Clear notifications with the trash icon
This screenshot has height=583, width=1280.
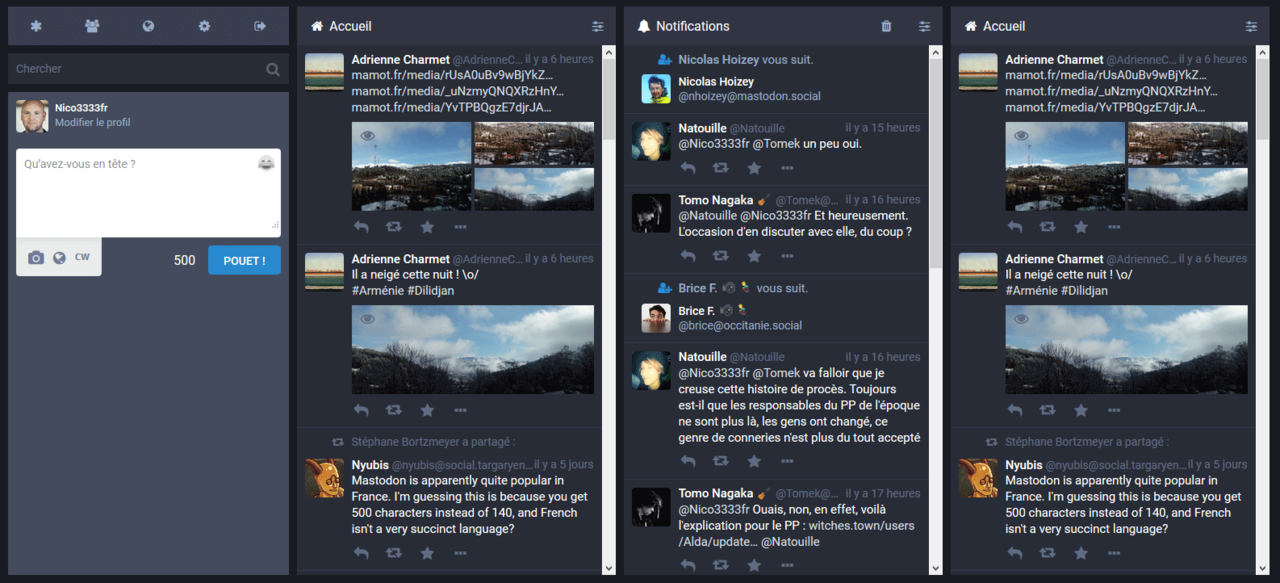pyautogui.click(x=886, y=26)
